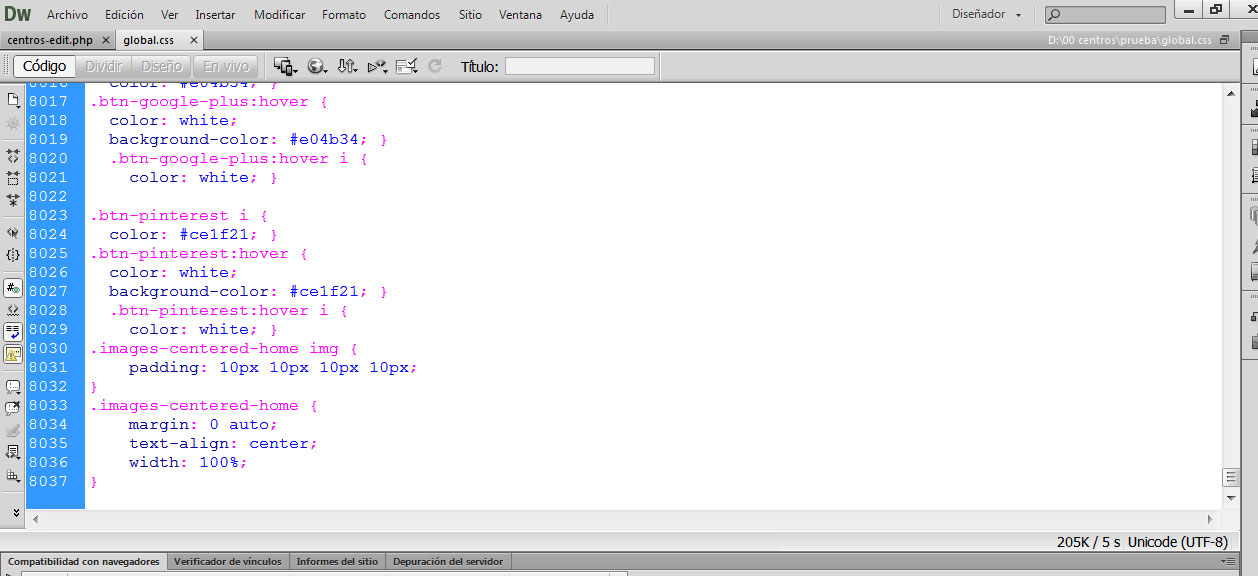Open Verificador de vínculos tab
The height and width of the screenshot is (576, 1258).
point(227,561)
